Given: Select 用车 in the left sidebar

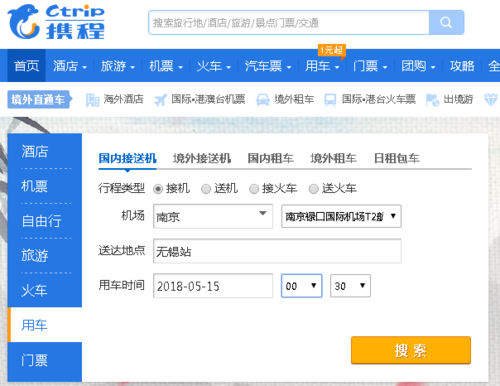Looking at the screenshot, I should pyautogui.click(x=45, y=325).
